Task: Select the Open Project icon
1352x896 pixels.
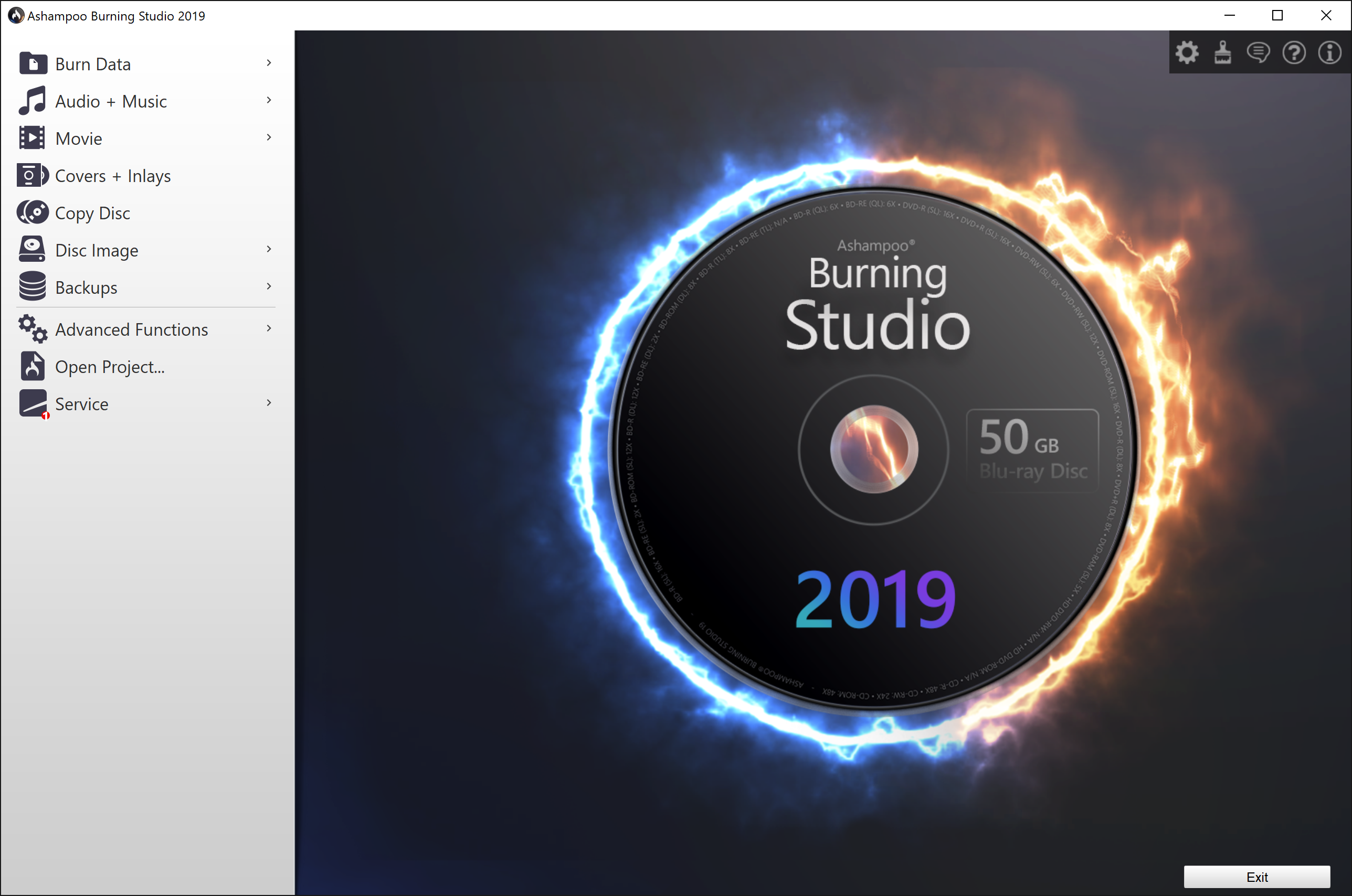Action: pos(32,365)
